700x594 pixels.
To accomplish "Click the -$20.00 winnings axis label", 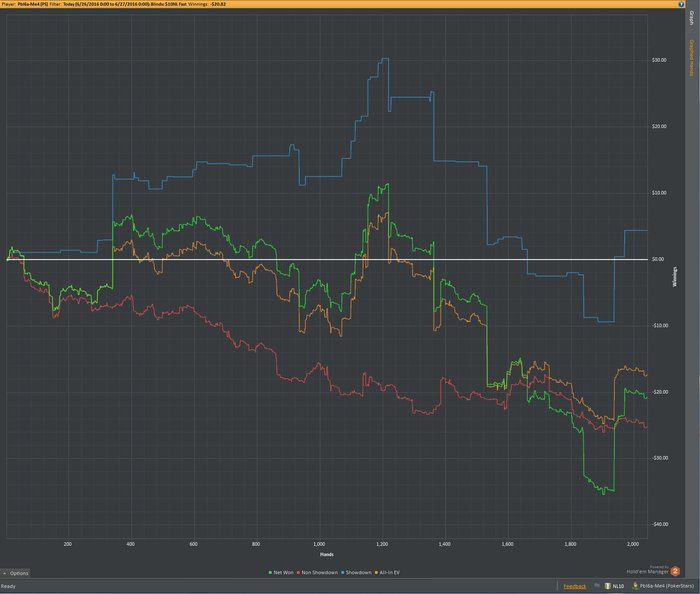I will pos(659,392).
